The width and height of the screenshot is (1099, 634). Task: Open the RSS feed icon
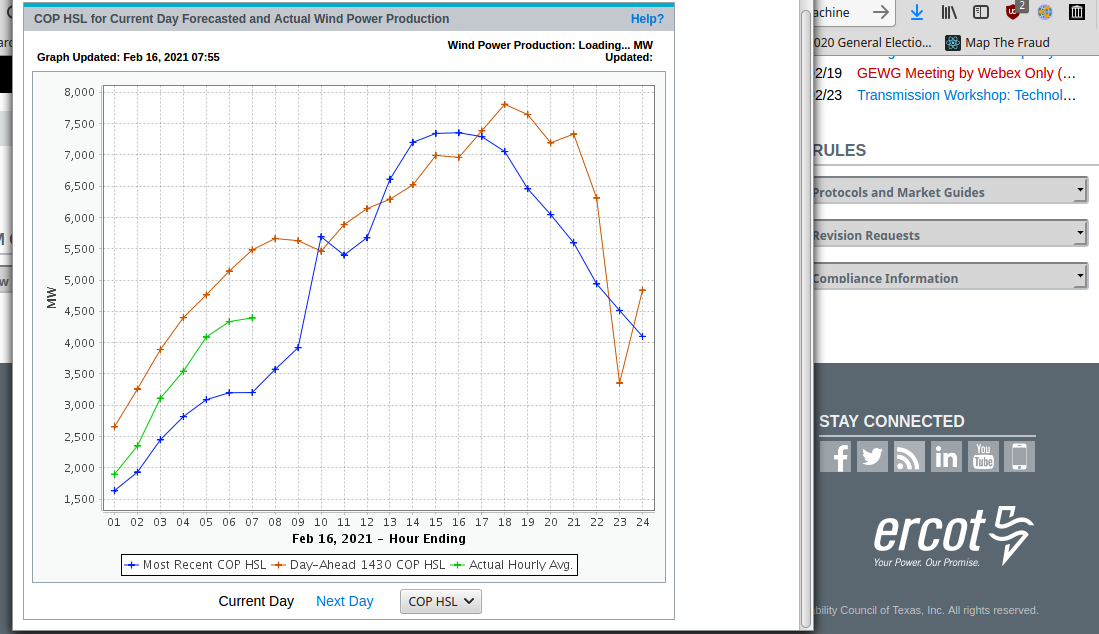(909, 457)
